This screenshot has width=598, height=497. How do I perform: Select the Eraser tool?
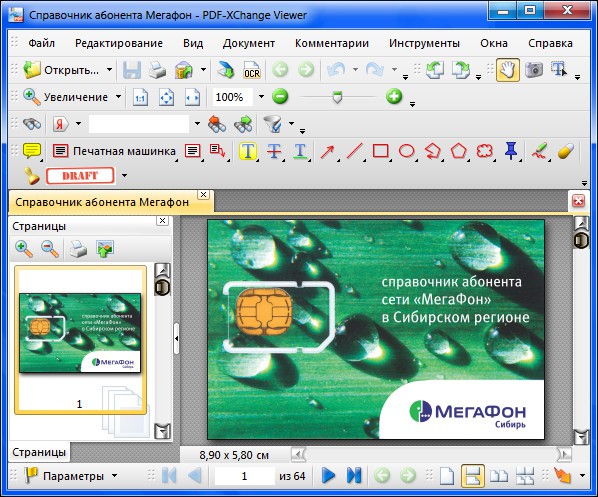[565, 151]
